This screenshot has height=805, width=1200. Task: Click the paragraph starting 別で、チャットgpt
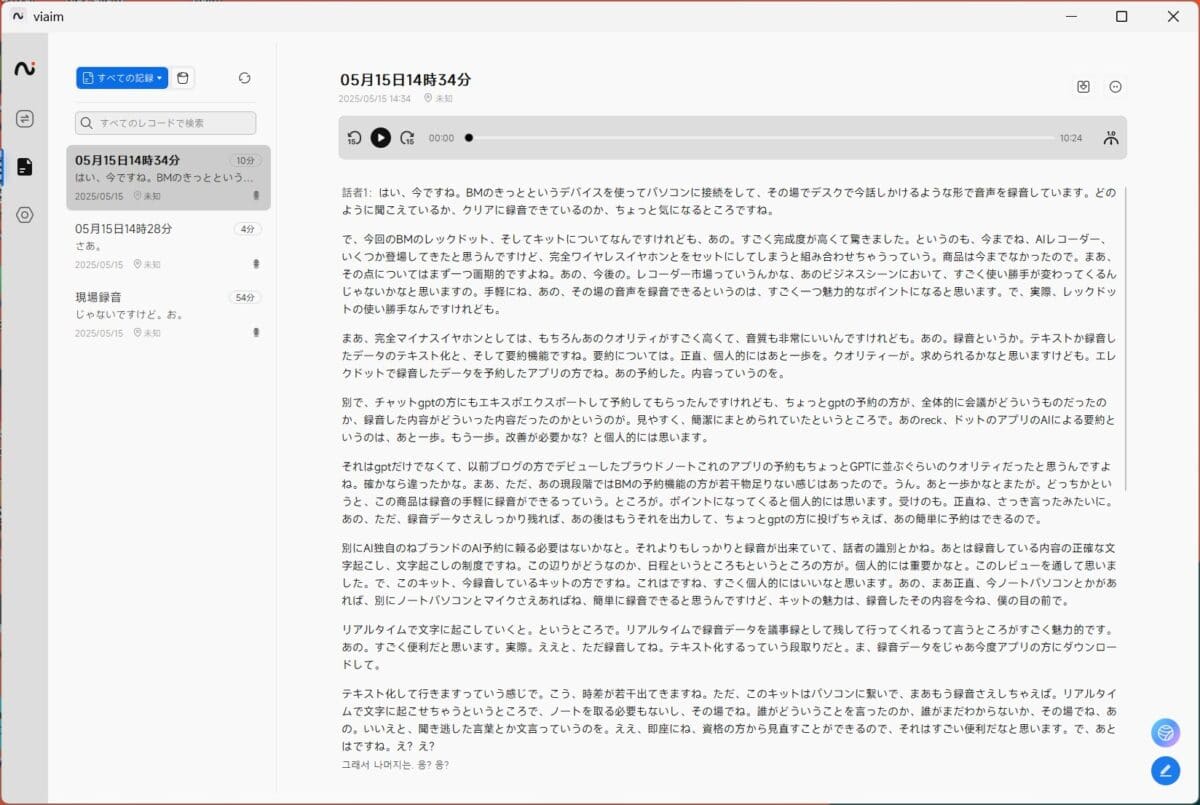click(x=728, y=419)
